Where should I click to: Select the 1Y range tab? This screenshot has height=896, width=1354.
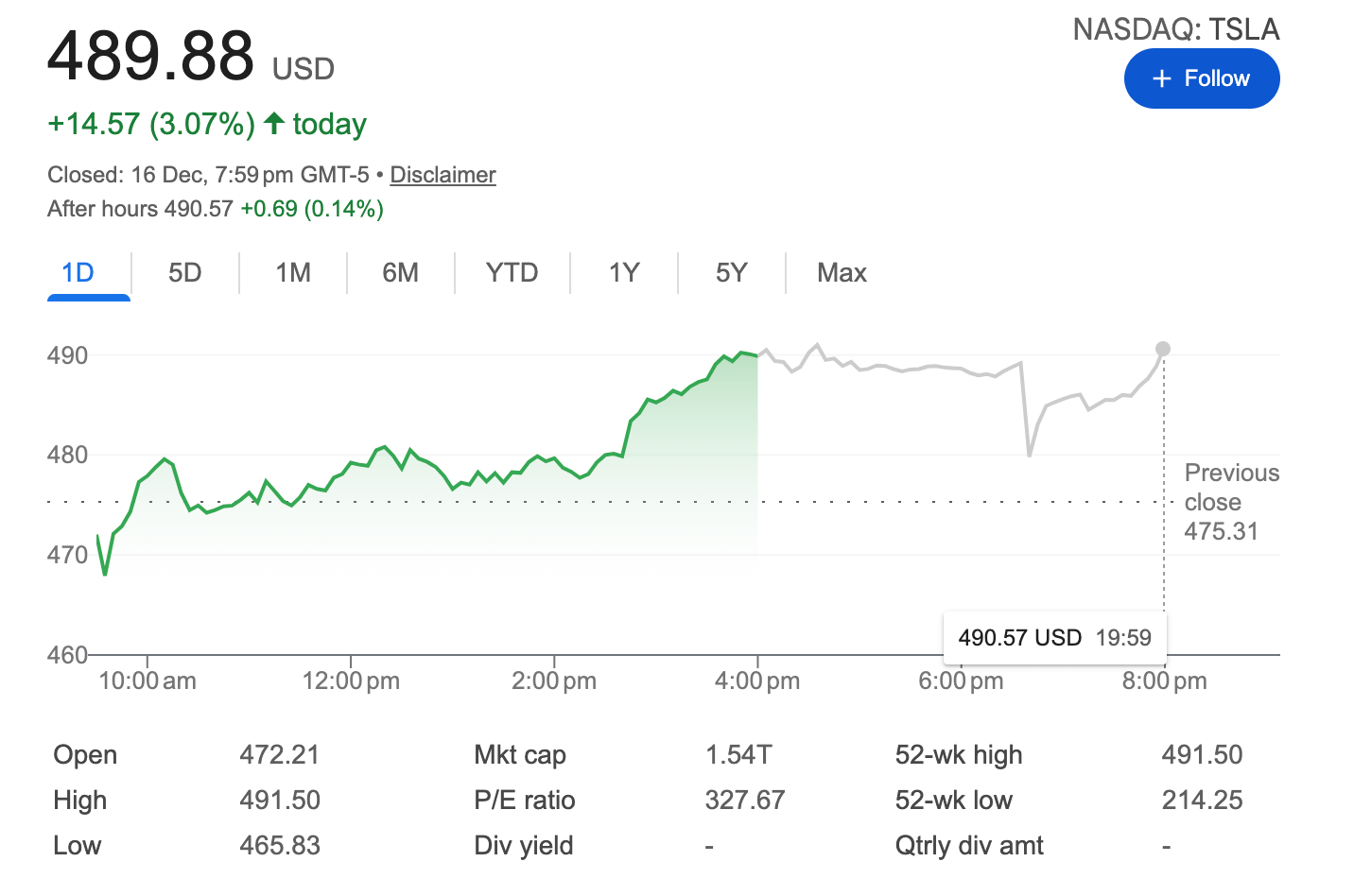(x=624, y=273)
